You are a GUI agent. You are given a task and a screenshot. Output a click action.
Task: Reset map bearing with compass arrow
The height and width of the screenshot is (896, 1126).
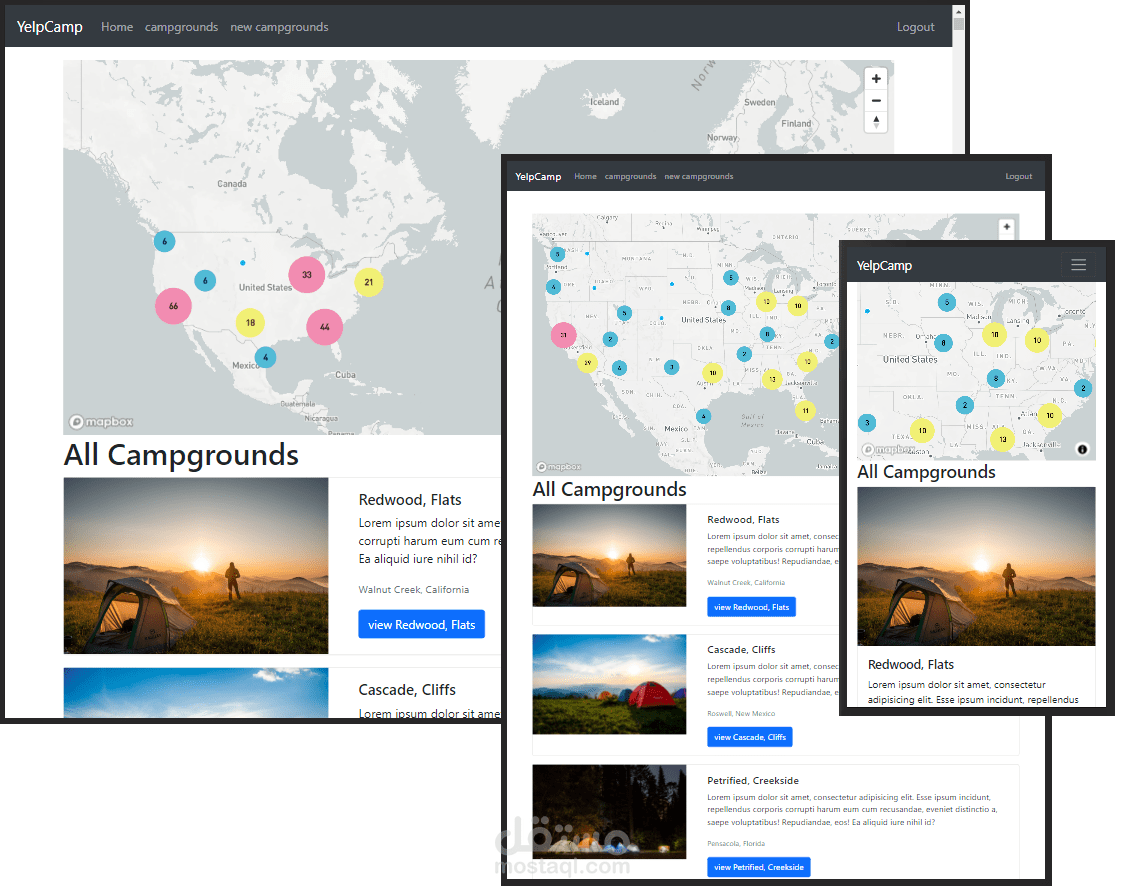(x=875, y=122)
